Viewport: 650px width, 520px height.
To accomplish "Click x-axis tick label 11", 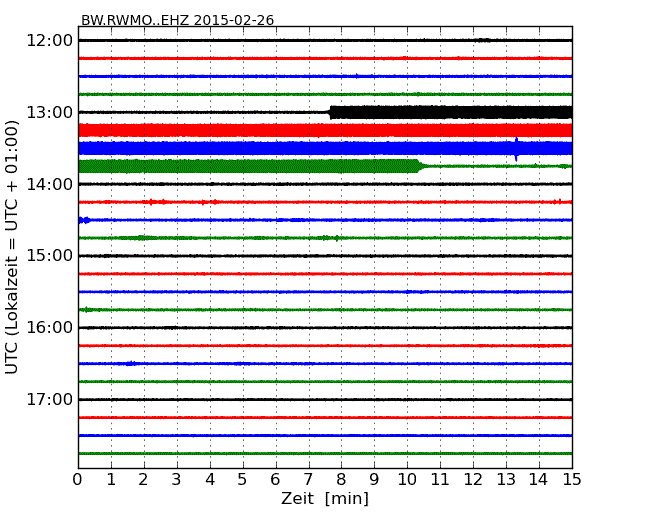I will [x=440, y=480].
